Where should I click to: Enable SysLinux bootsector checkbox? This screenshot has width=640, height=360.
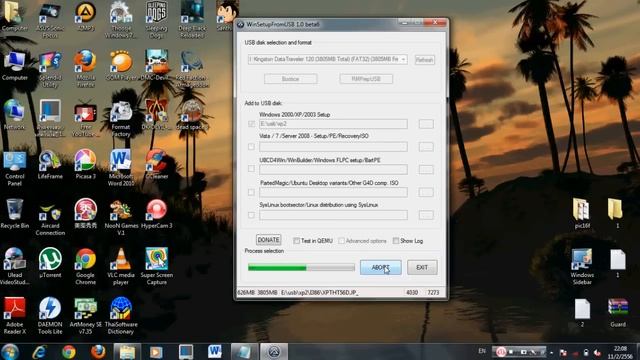click(x=251, y=215)
